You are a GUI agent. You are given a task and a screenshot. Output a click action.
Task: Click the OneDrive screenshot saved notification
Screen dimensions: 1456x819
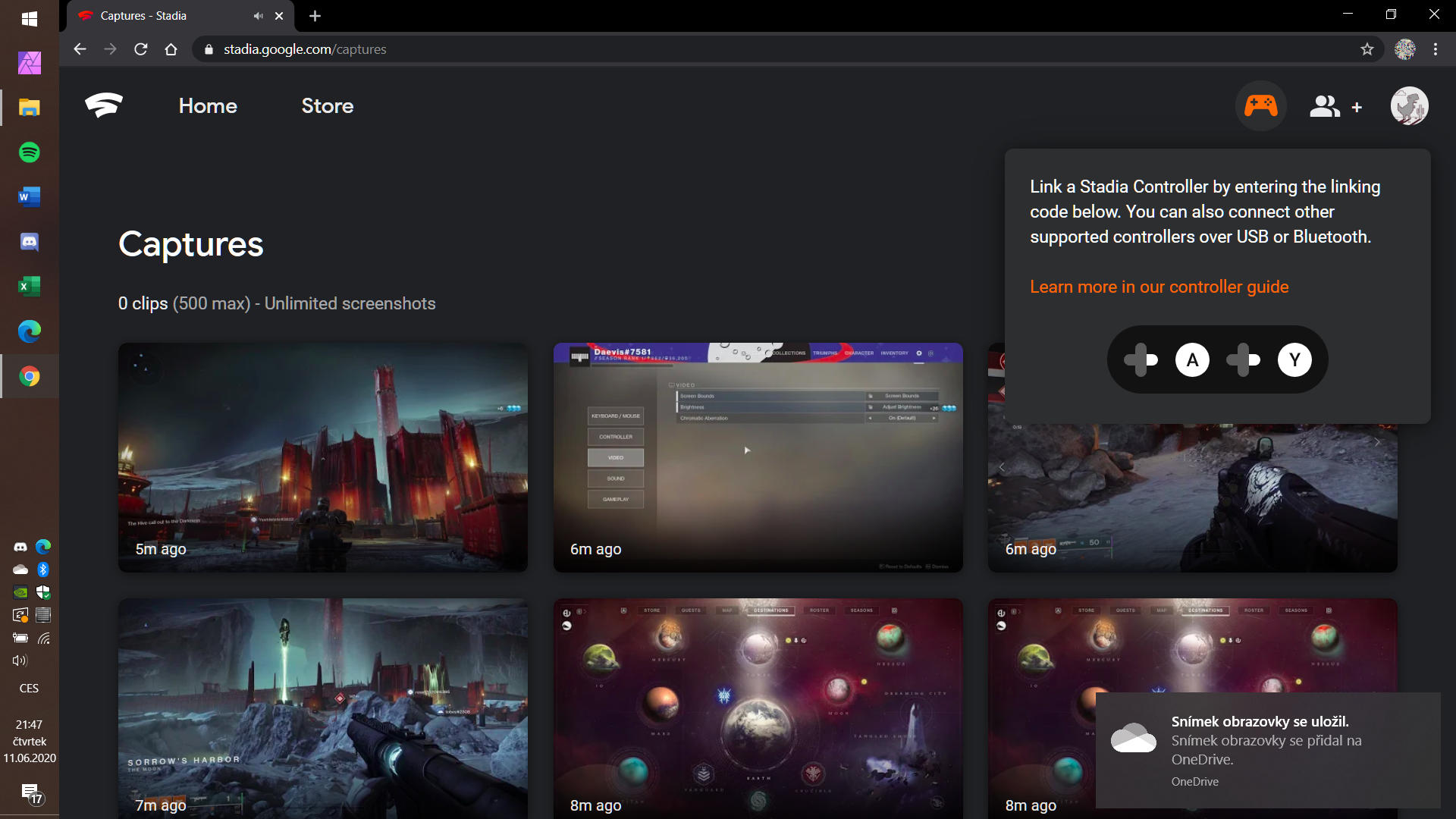pos(1266,749)
